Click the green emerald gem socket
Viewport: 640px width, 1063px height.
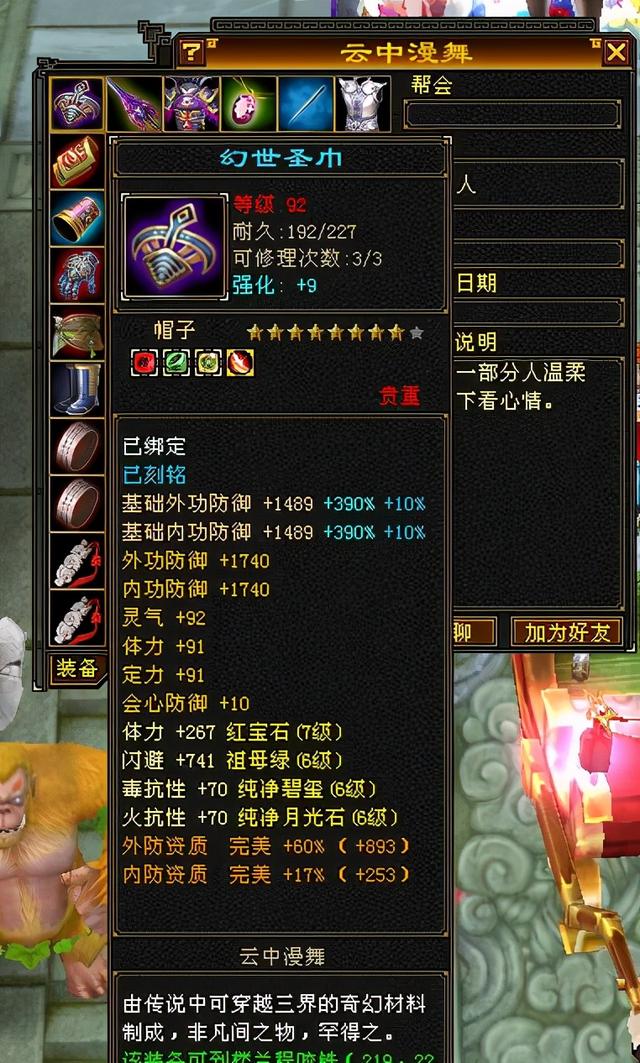(176, 363)
